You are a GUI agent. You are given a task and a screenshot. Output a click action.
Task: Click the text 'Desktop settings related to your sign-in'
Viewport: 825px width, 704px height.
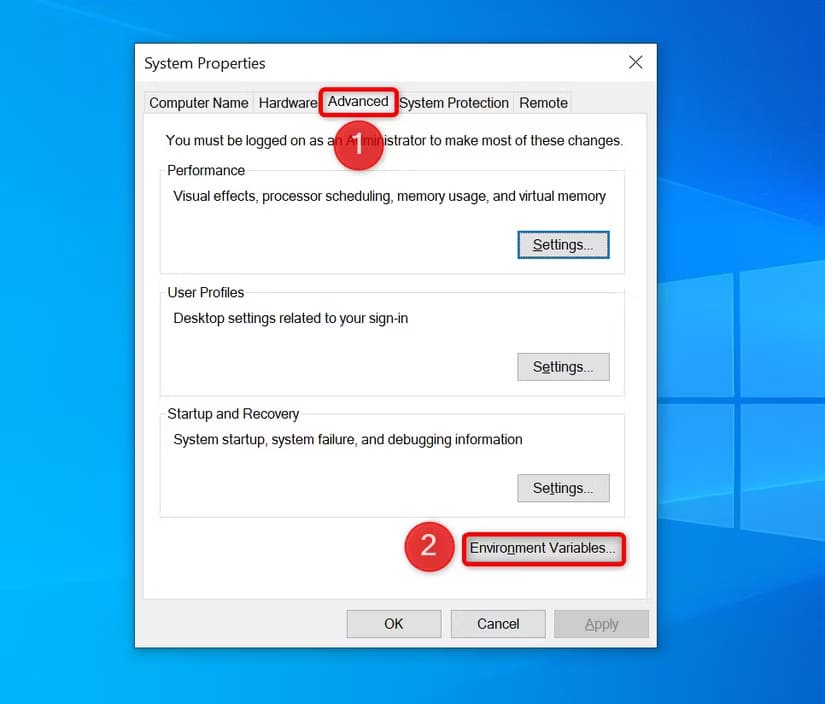click(290, 318)
